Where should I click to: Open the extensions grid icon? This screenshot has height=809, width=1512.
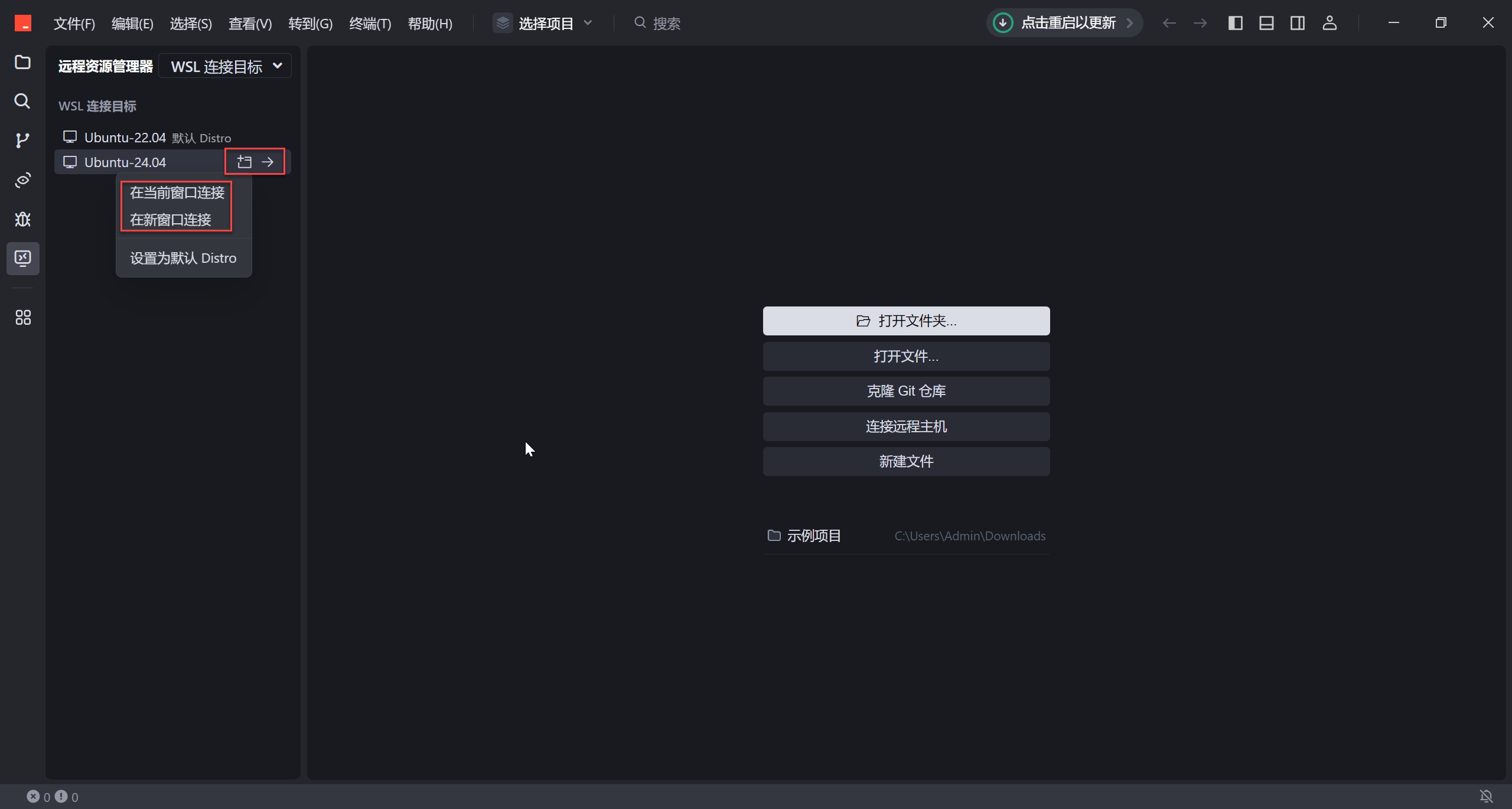23,318
